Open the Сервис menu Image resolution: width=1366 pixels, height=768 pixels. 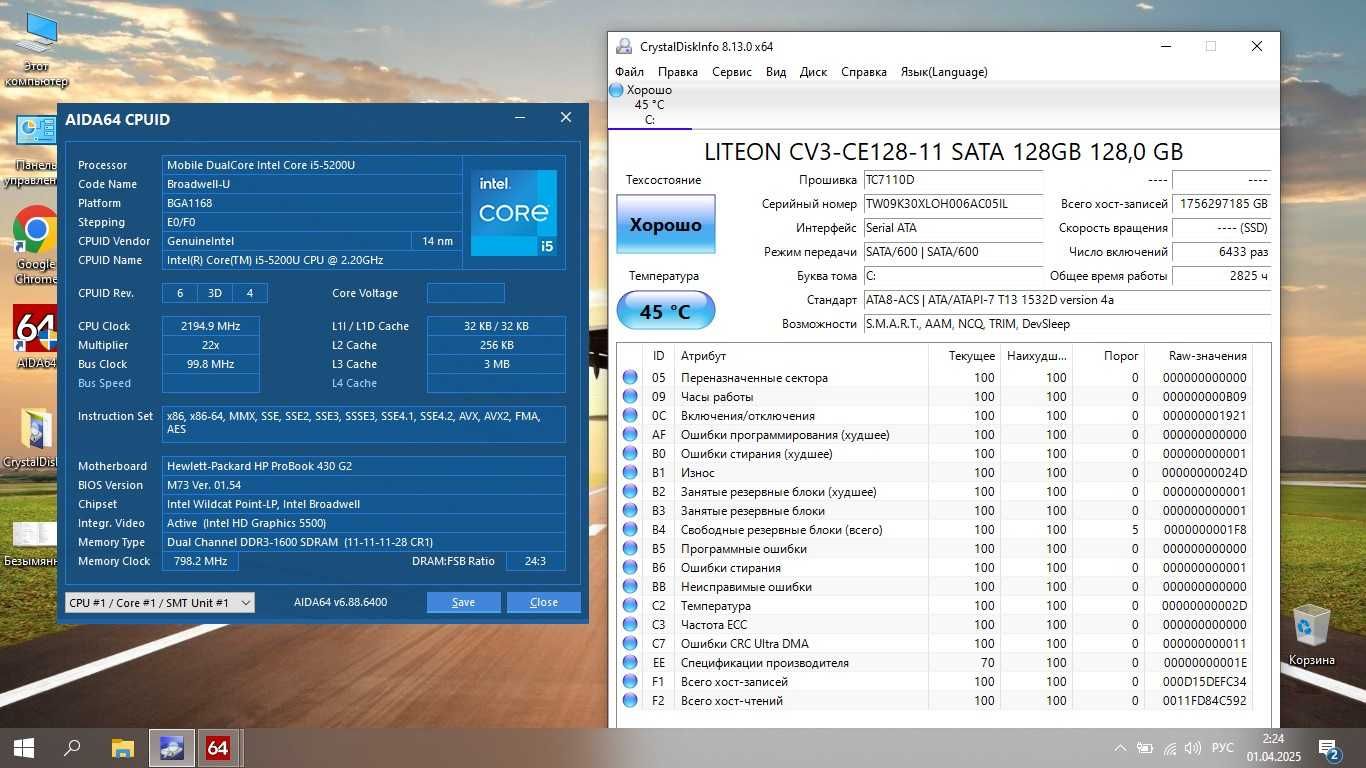732,72
